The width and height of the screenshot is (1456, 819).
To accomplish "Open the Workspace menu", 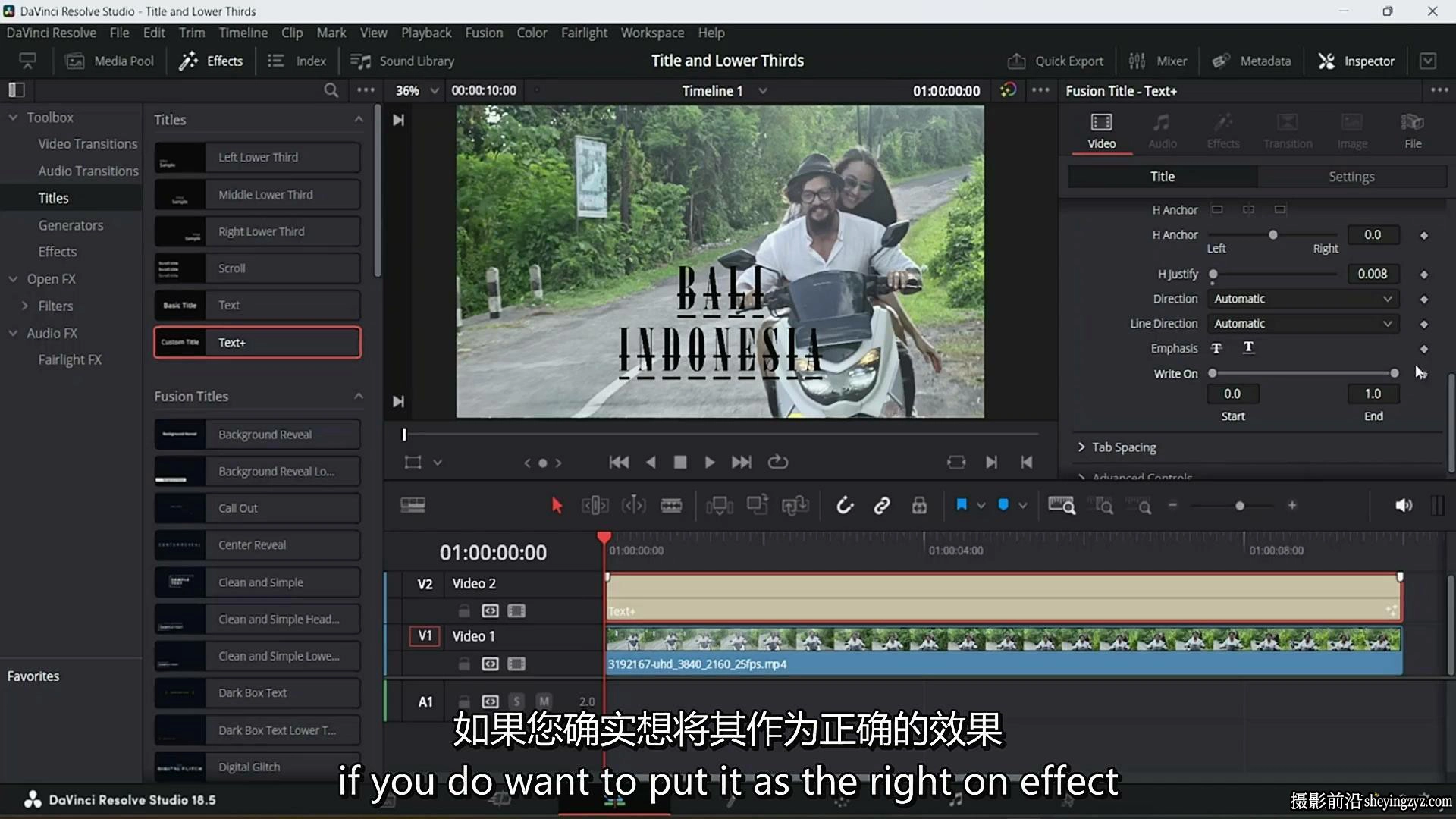I will 652,33.
